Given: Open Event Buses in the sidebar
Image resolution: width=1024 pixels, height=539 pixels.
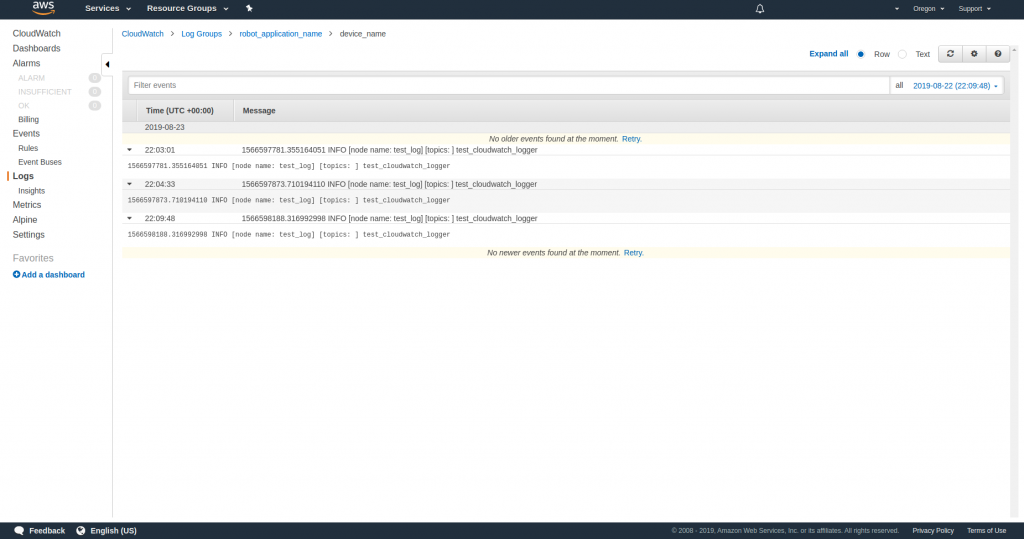Looking at the screenshot, I should pyautogui.click(x=40, y=162).
